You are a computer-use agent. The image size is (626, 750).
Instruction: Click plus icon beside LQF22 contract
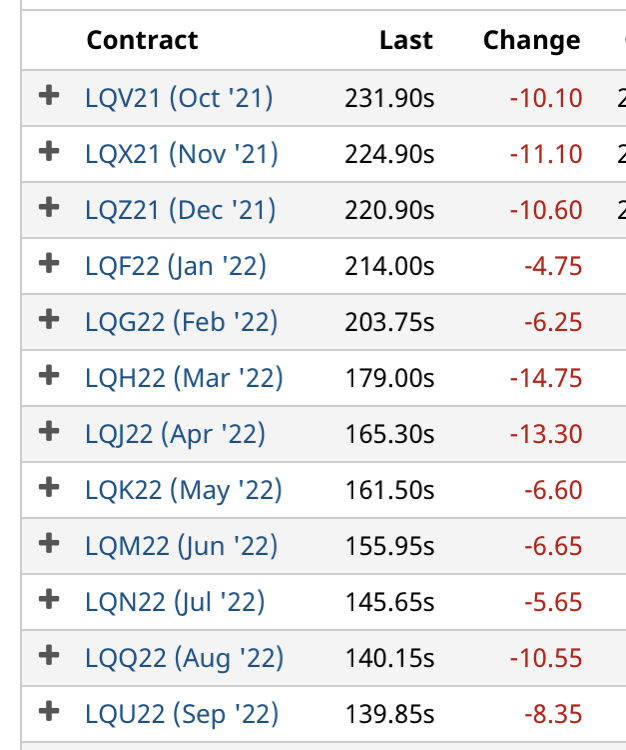tap(49, 263)
